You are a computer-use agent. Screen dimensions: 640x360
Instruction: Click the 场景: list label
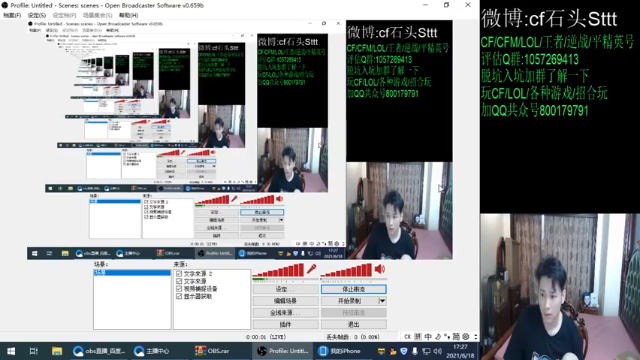(101, 264)
